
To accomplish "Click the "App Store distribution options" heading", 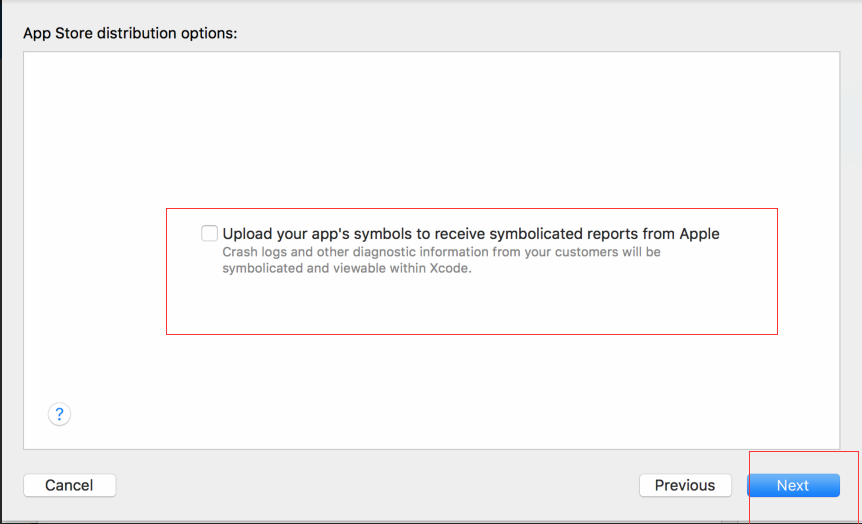I will (x=130, y=33).
